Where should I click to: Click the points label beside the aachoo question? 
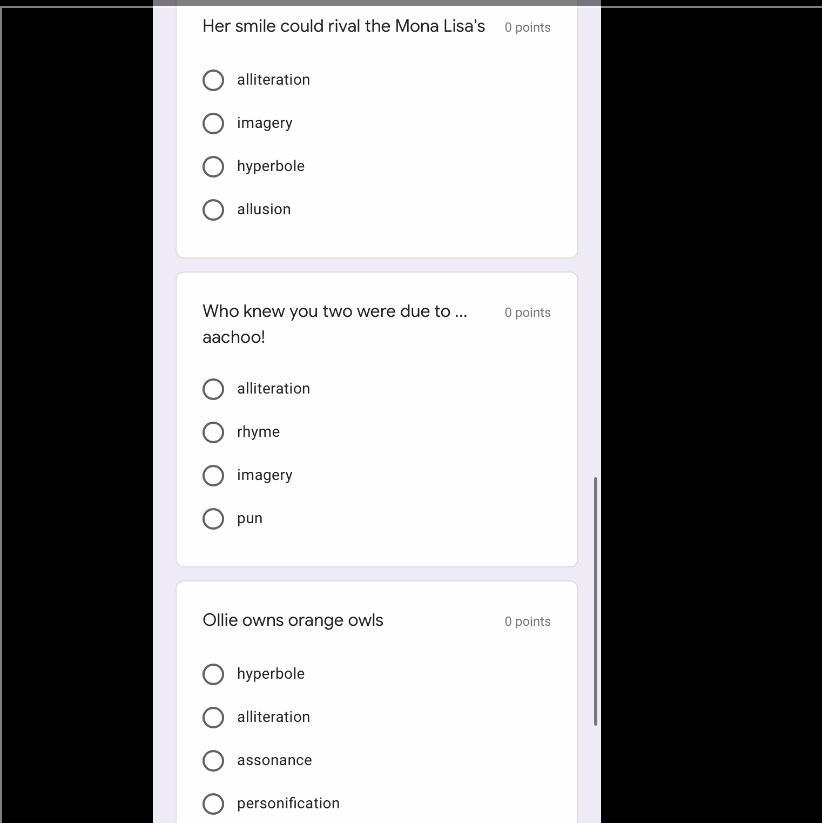tap(527, 312)
